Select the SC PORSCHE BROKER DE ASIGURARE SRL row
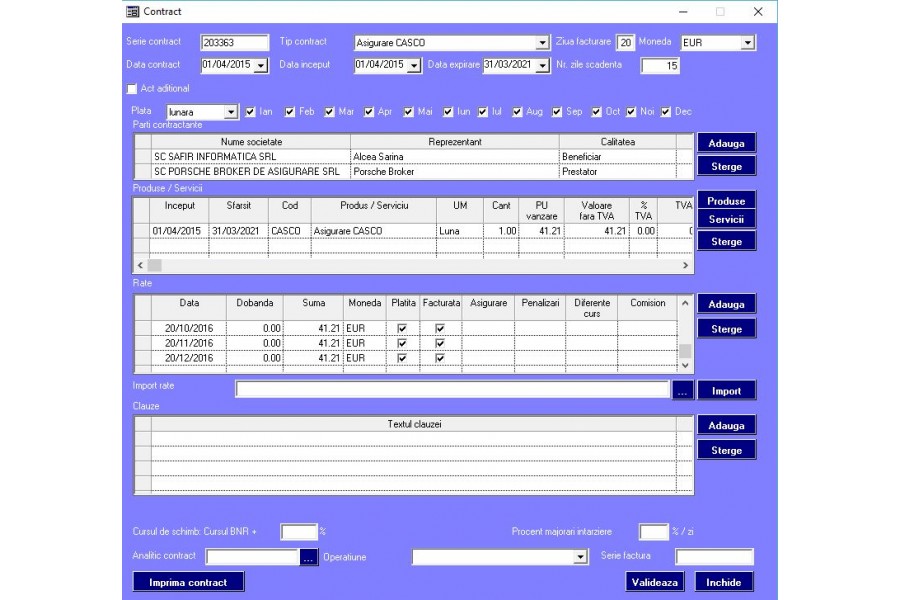Image resolution: width=900 pixels, height=600 pixels. (x=414, y=171)
